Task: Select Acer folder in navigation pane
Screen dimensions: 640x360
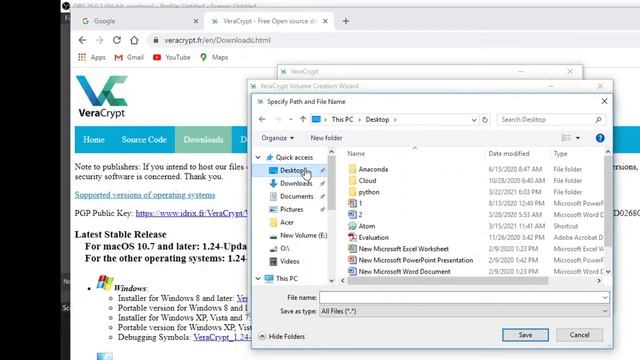Action: click(x=287, y=222)
